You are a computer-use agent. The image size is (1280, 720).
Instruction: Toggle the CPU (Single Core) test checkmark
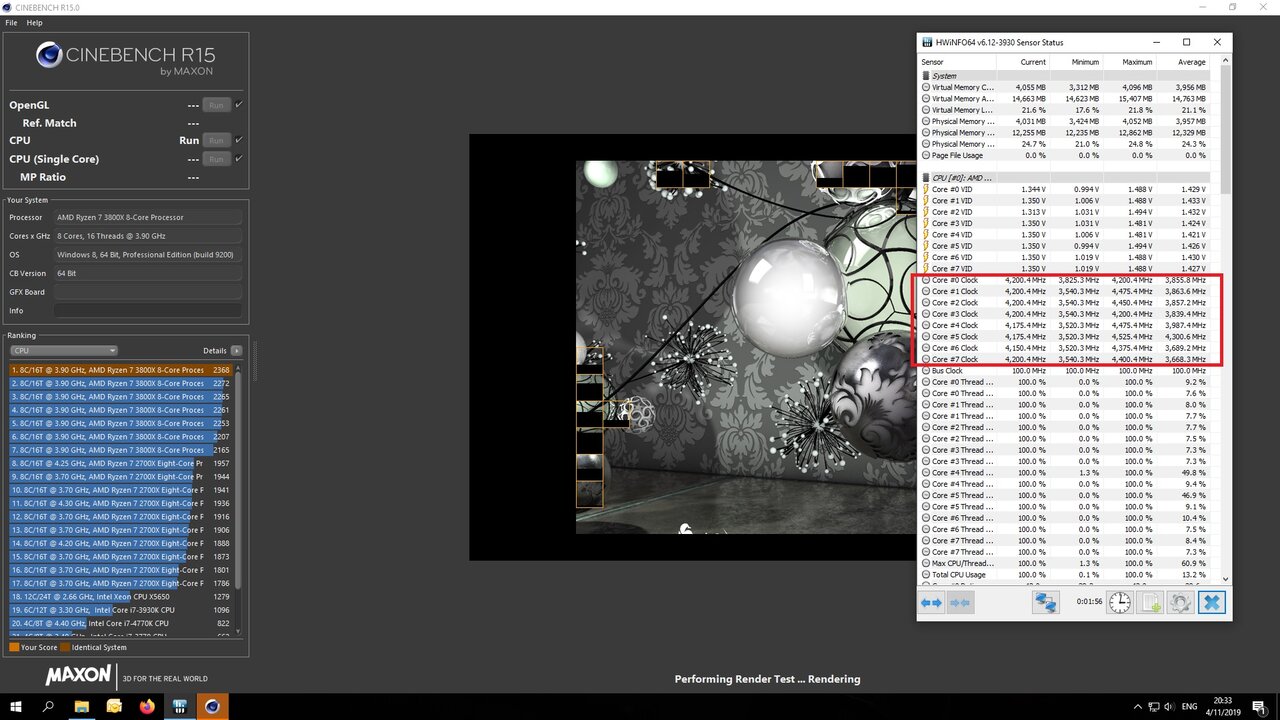point(239,159)
